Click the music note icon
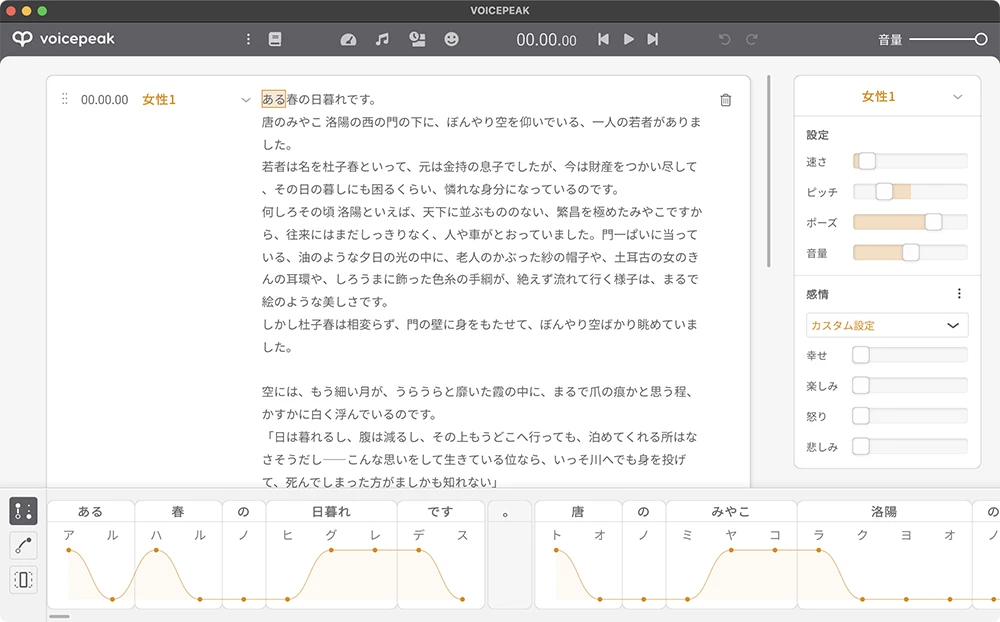Image resolution: width=1000 pixels, height=622 pixels. 382,39
